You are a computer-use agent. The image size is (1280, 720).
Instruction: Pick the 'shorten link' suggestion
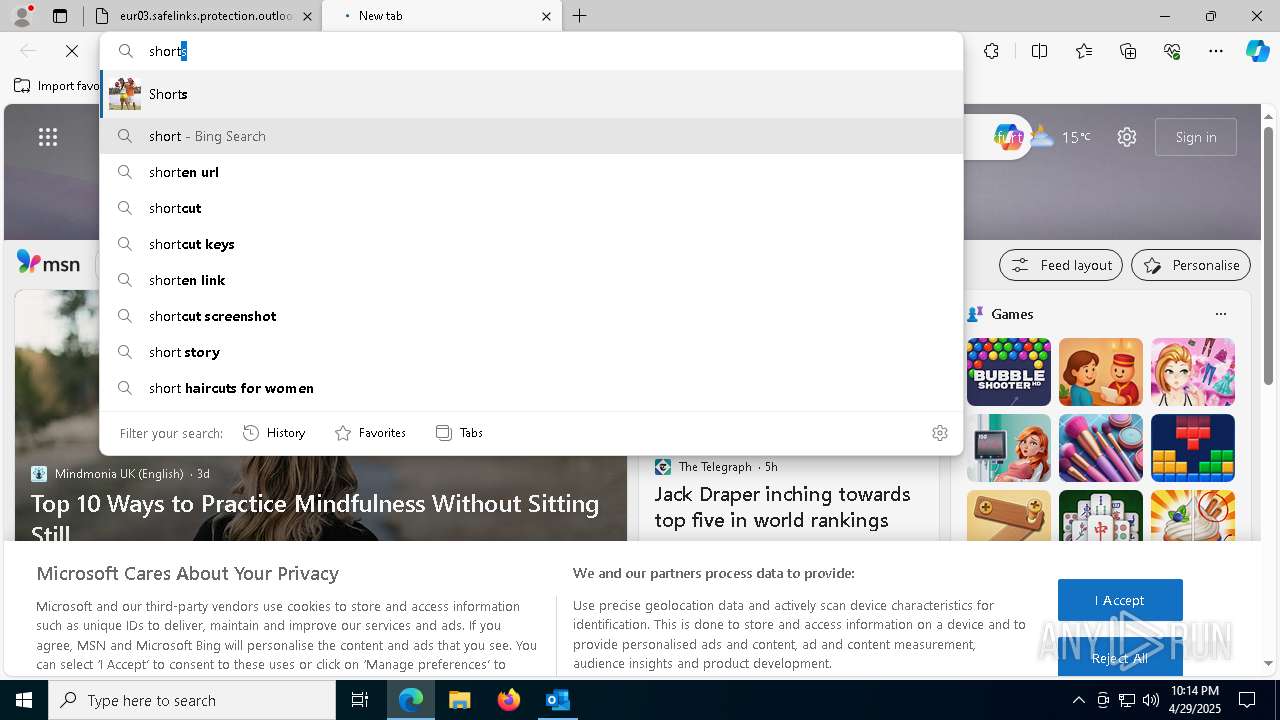pos(531,280)
